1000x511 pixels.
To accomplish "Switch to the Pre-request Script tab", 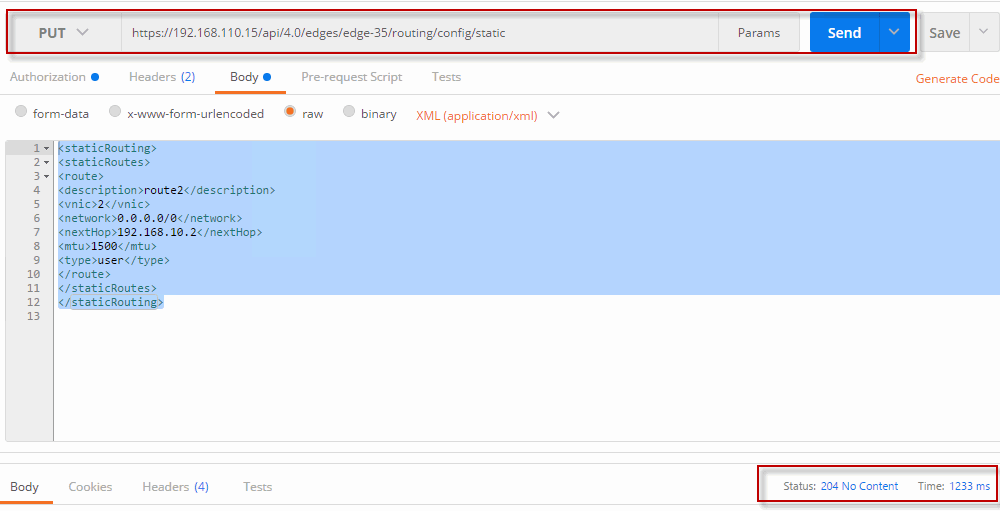I will pyautogui.click(x=351, y=77).
